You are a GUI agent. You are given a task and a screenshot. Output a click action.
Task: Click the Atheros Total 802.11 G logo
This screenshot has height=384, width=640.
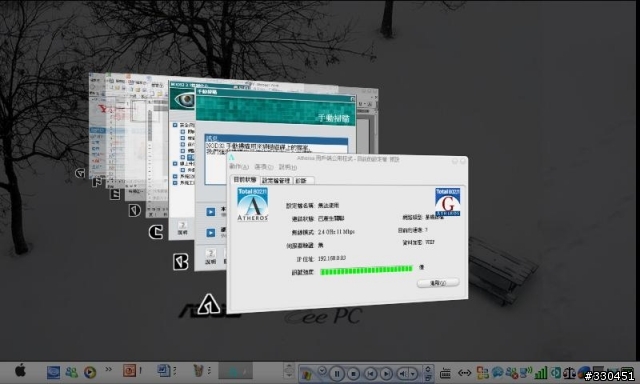click(x=447, y=202)
